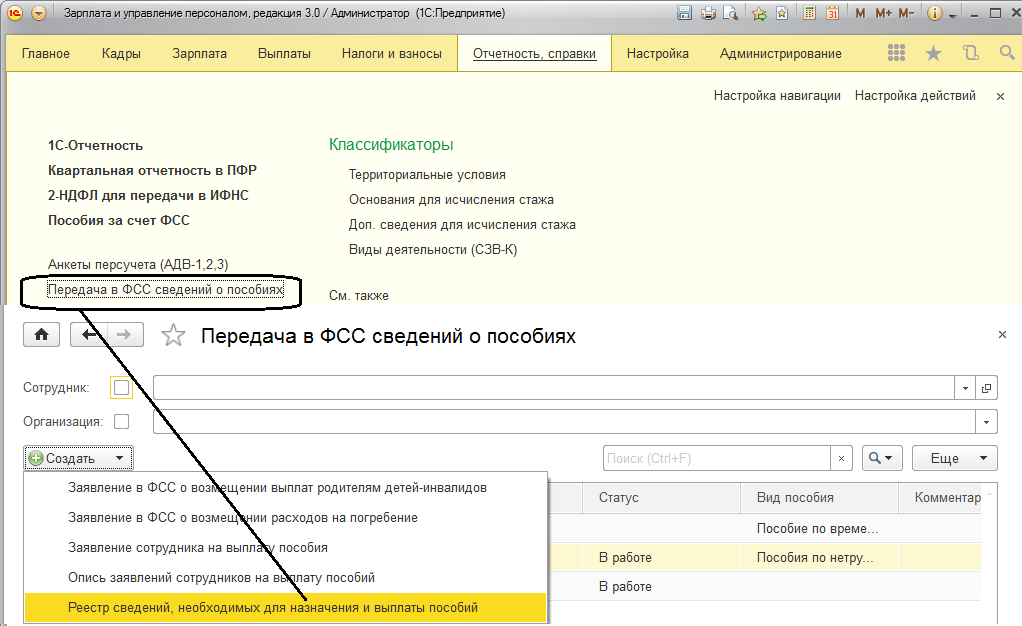Click the home button in form toolbar
The height and width of the screenshot is (626, 1022).
point(41,335)
